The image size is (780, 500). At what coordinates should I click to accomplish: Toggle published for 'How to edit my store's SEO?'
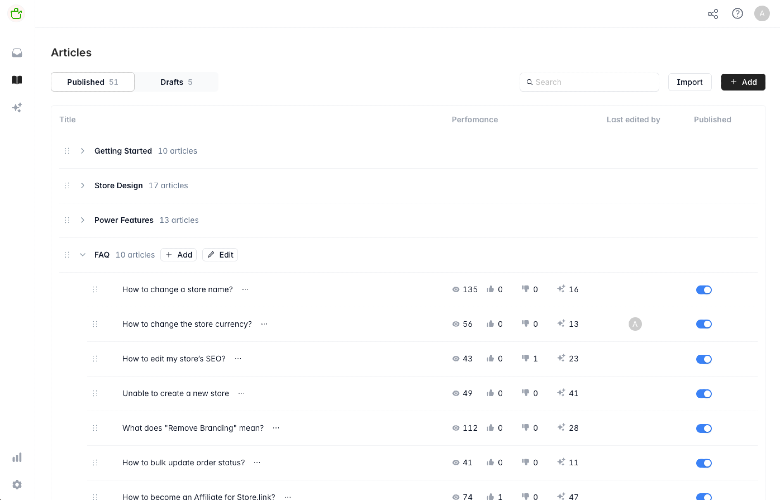(x=704, y=359)
